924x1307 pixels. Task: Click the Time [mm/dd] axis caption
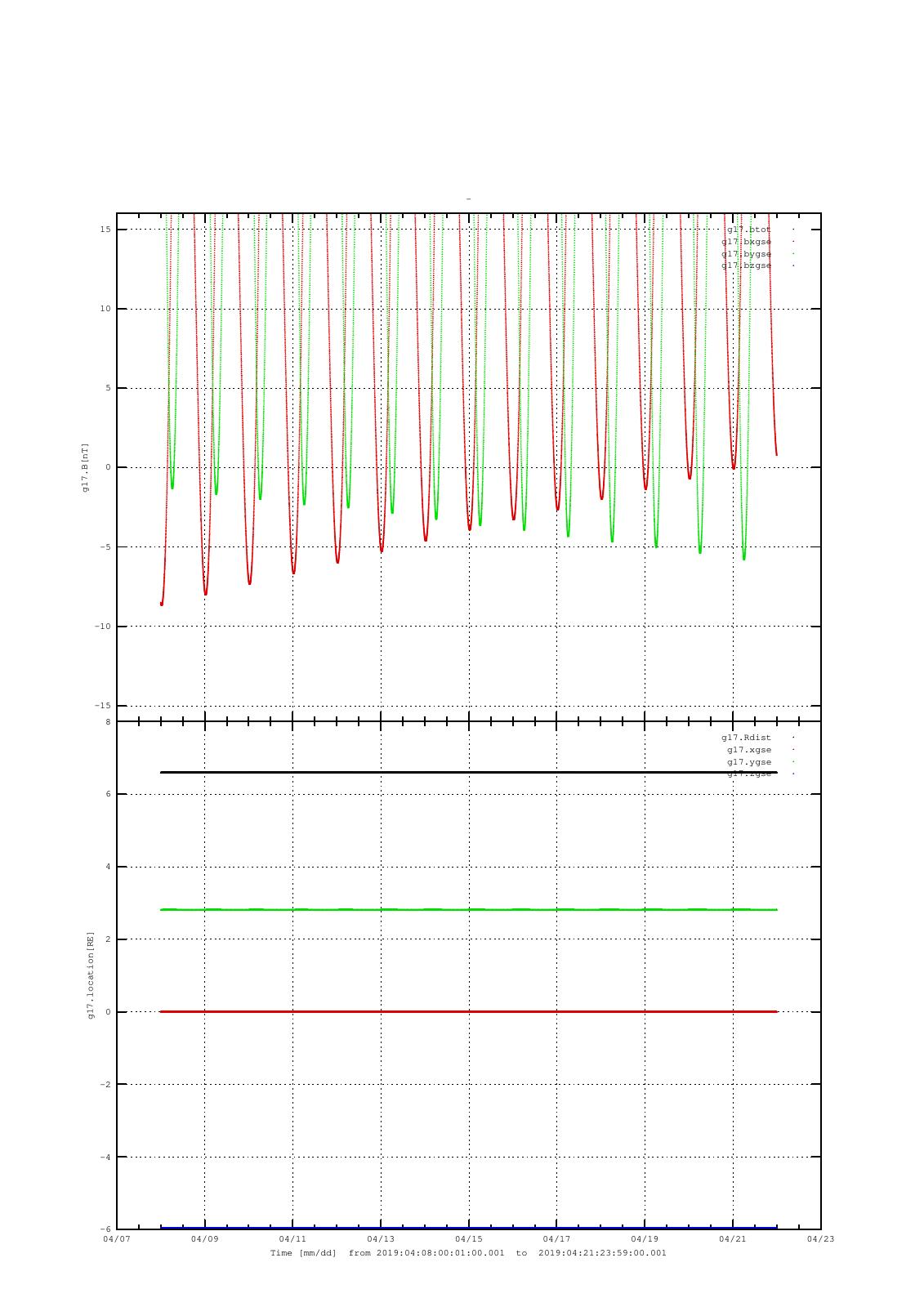[x=303, y=1253]
